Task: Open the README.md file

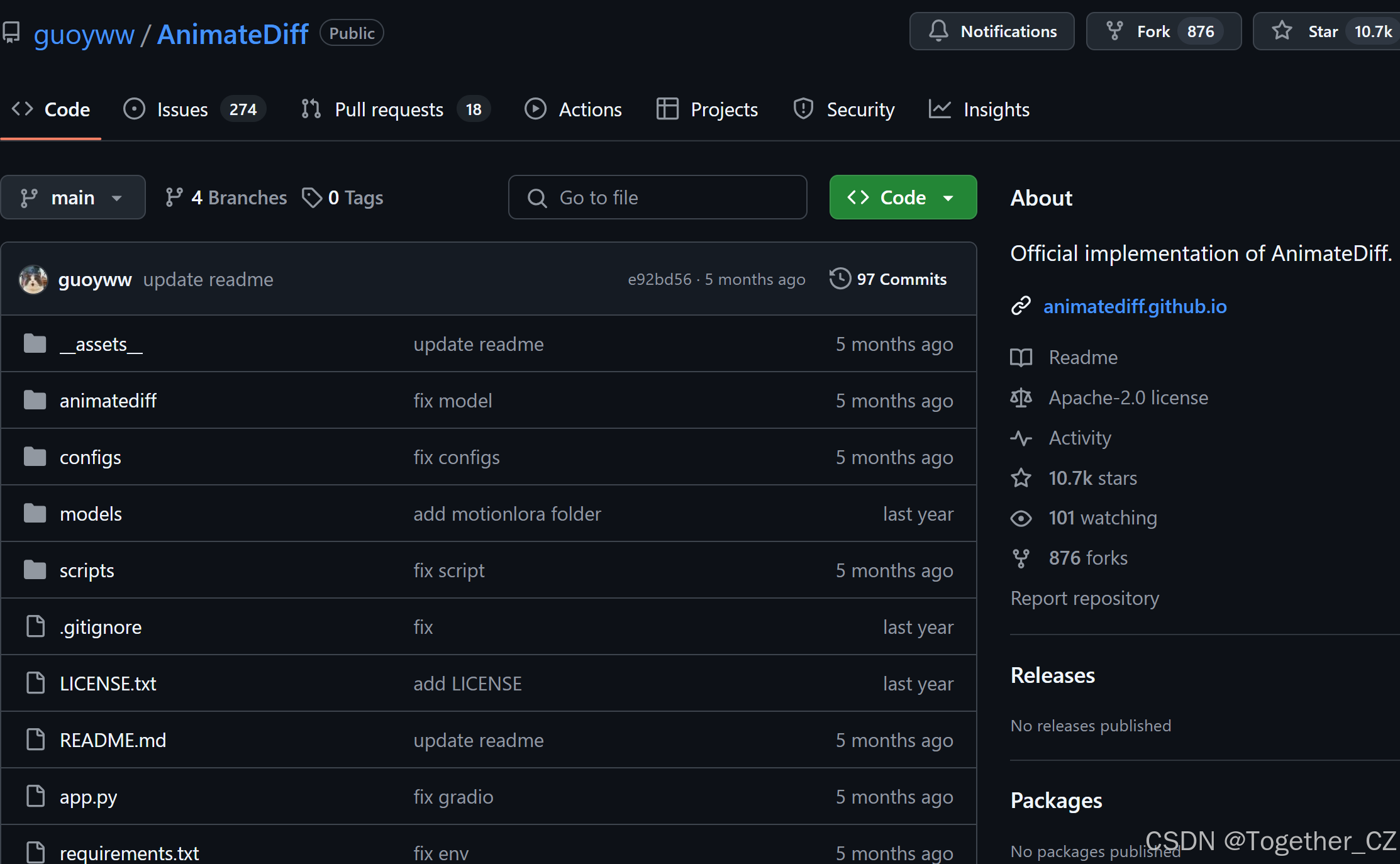Action: tap(113, 740)
